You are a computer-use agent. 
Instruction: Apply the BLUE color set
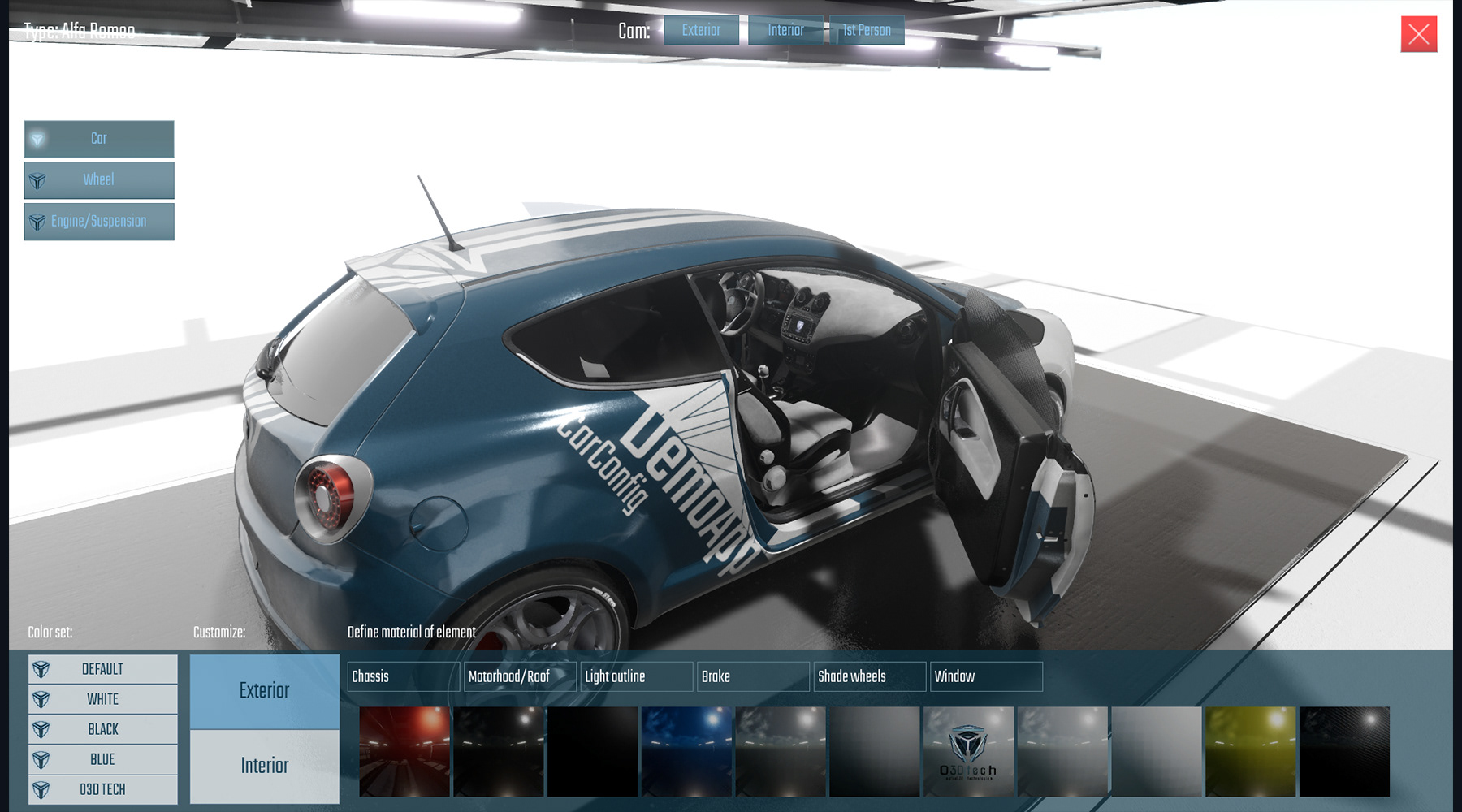point(103,759)
